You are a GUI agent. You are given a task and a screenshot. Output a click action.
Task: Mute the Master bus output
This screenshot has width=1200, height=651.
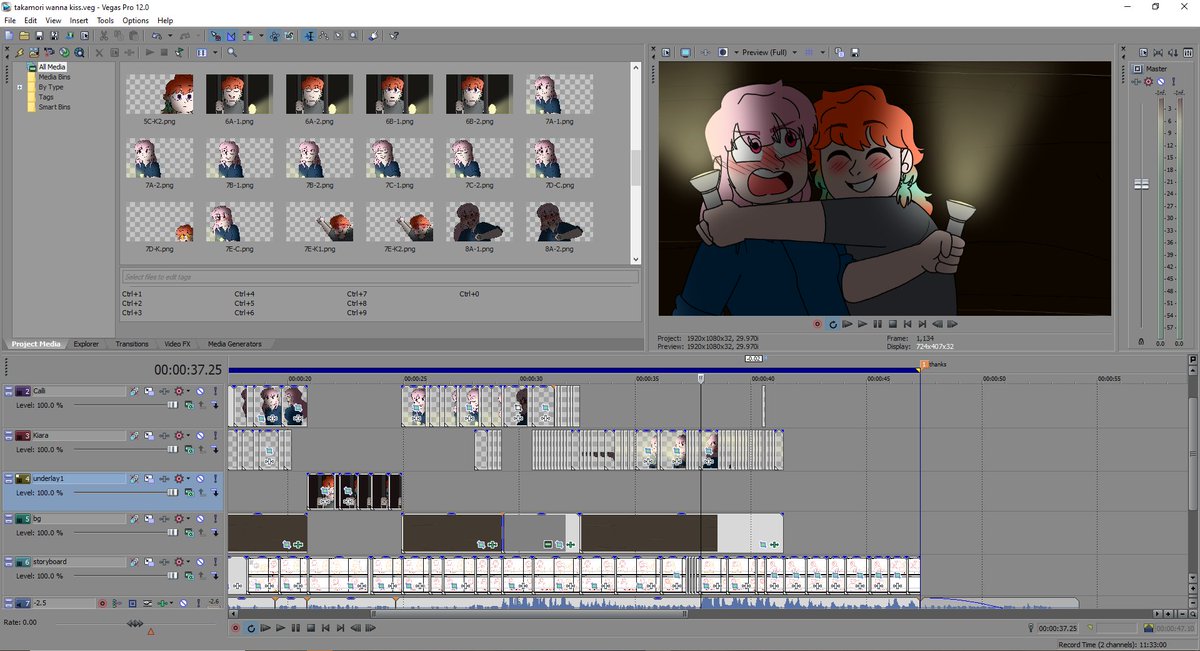click(x=1160, y=82)
